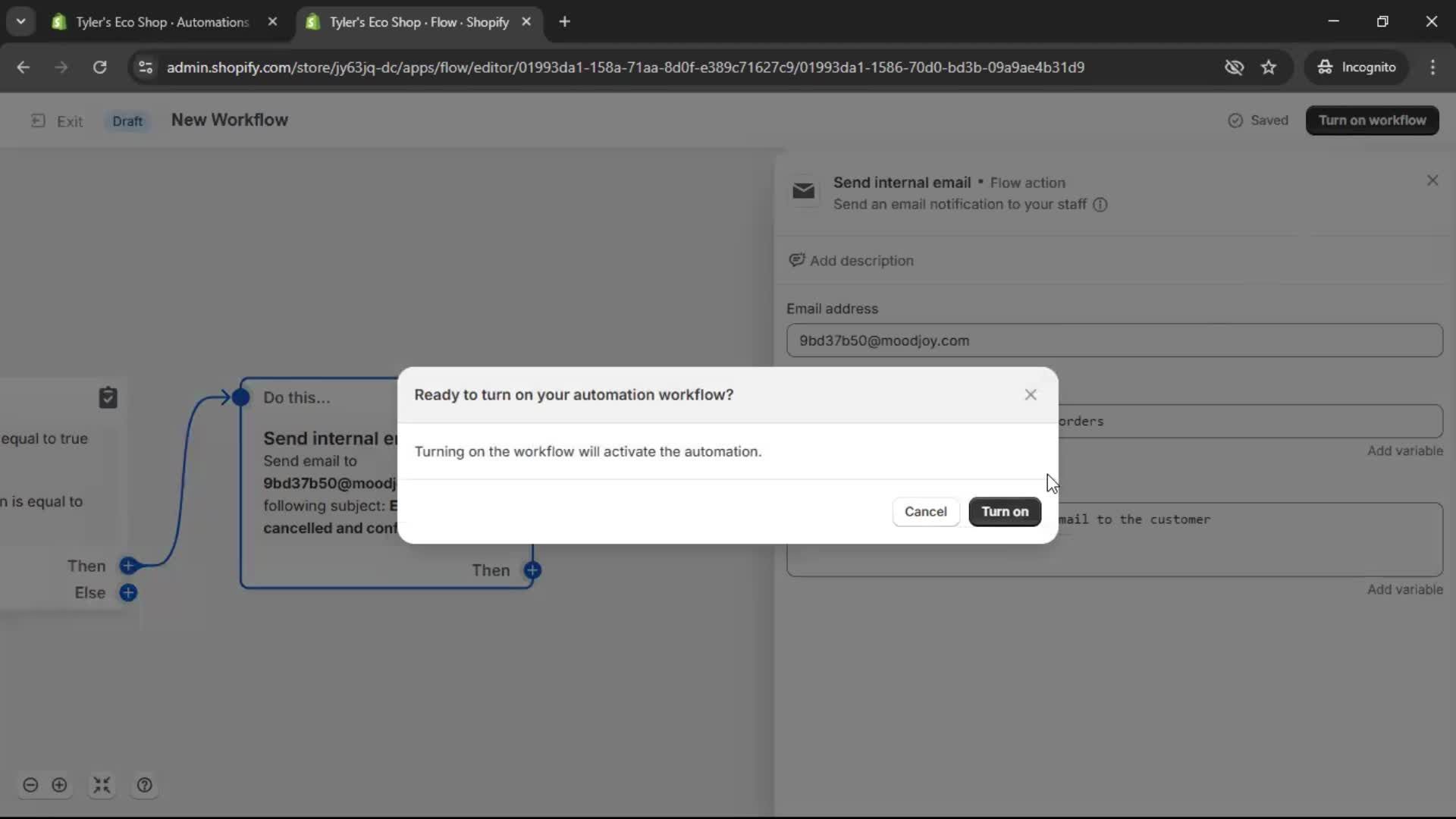Viewport: 1456px width, 819px height.
Task: Reload the current page
Action: click(x=99, y=67)
